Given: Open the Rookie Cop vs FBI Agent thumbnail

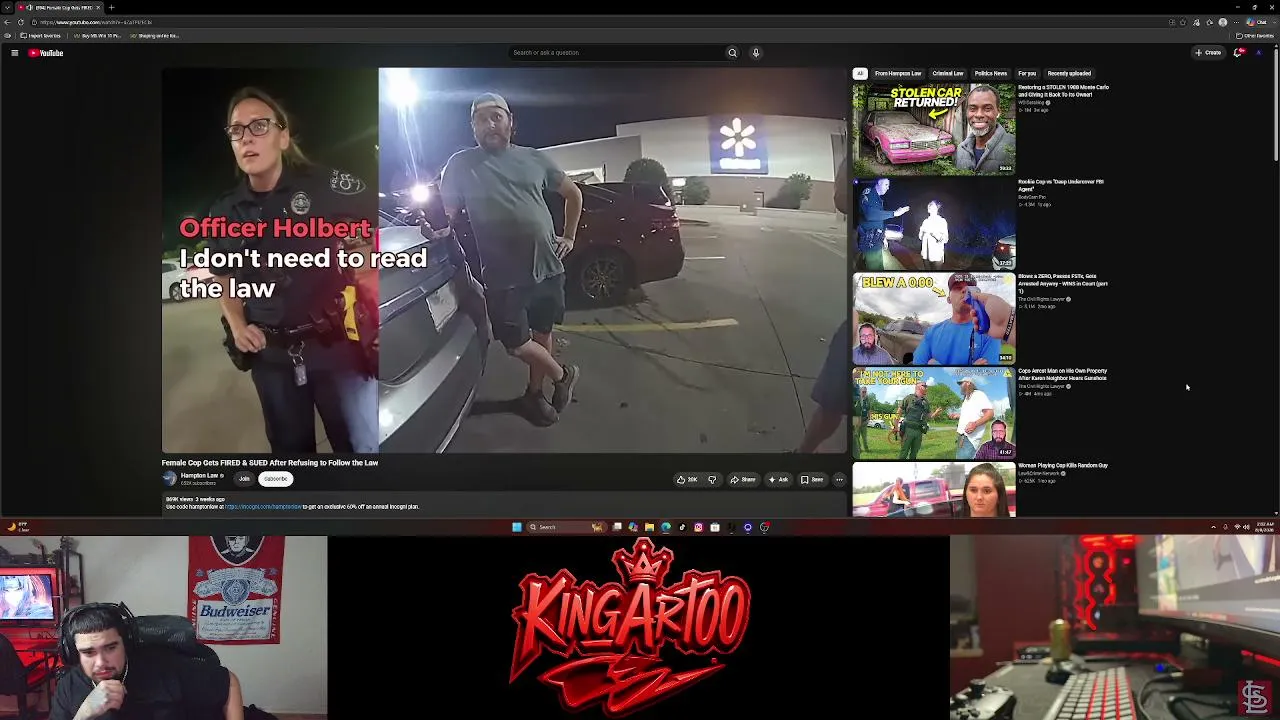Looking at the screenshot, I should click(x=934, y=224).
